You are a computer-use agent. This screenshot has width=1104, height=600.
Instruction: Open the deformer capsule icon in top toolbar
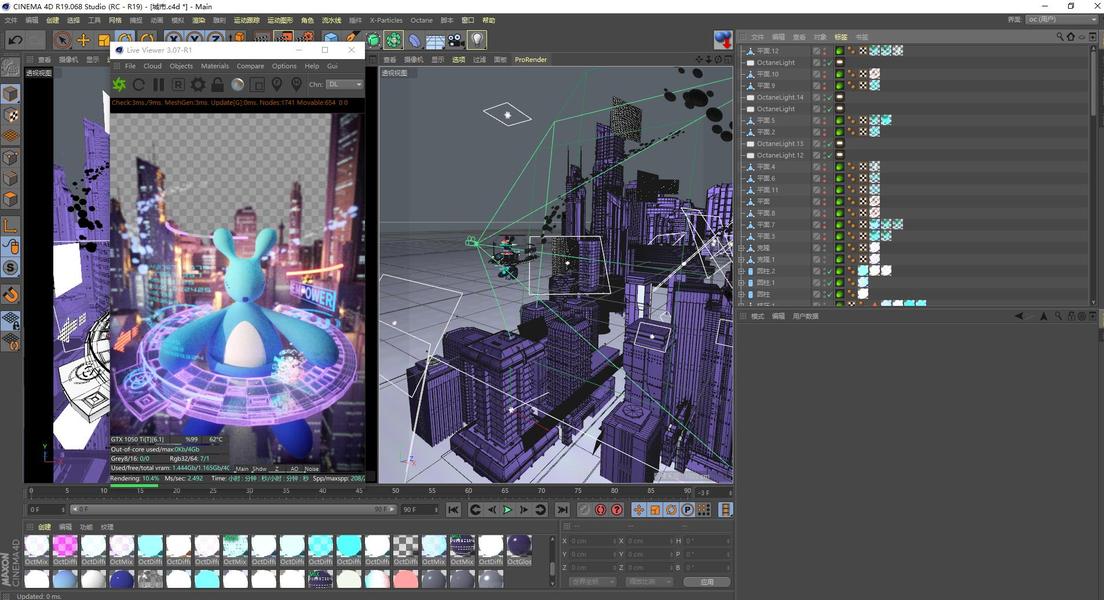click(415, 41)
